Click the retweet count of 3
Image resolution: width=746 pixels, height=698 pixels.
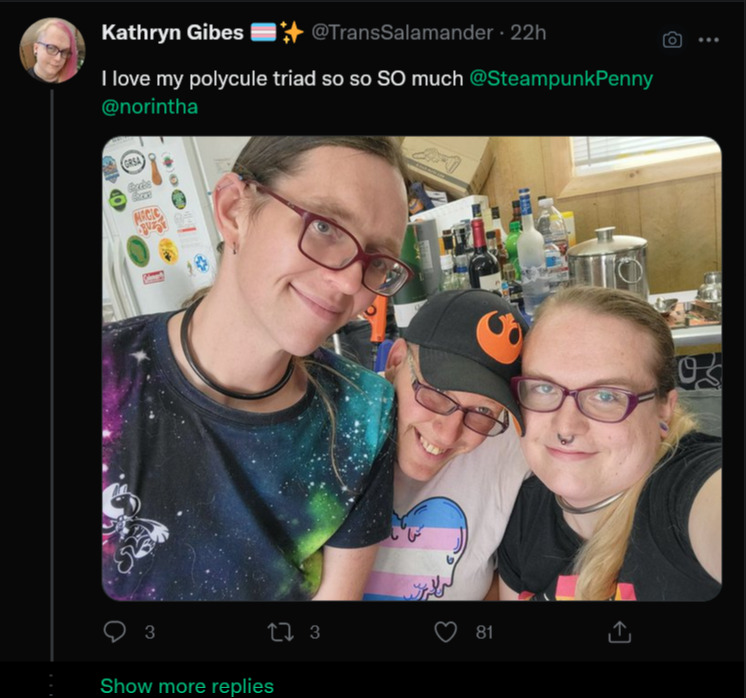[x=315, y=632]
